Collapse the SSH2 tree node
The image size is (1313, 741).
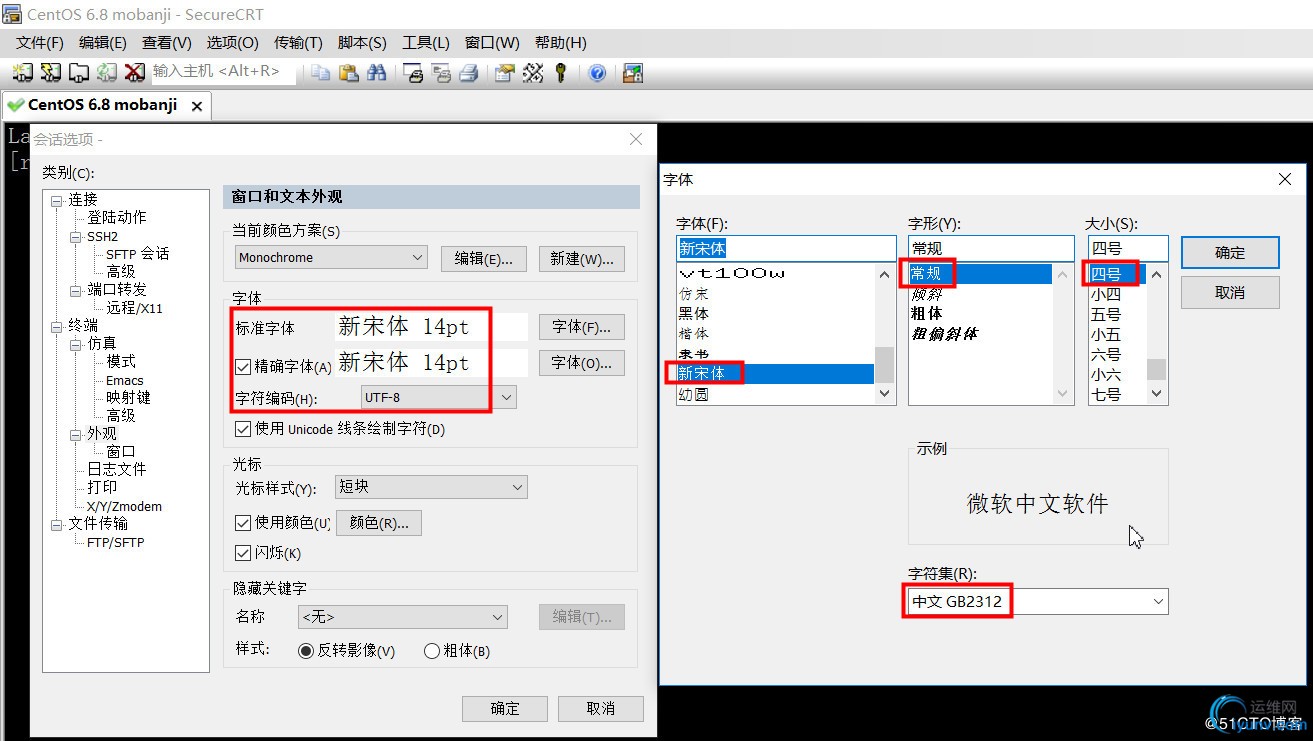pos(76,237)
